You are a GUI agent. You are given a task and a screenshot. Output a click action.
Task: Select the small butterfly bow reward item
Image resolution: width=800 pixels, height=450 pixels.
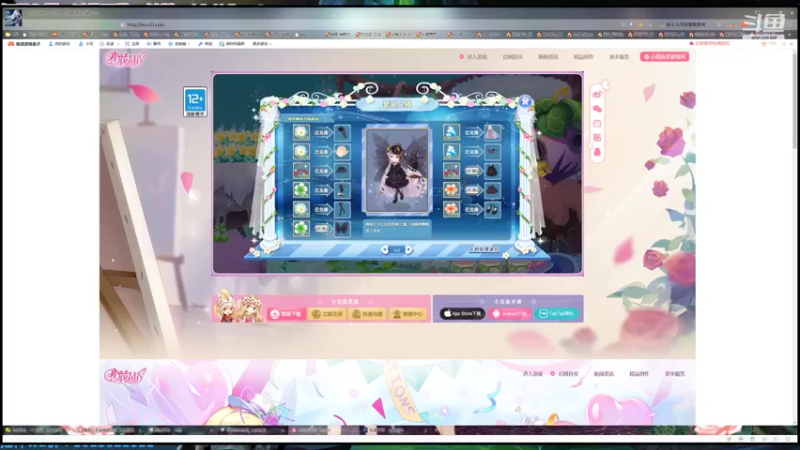tap(492, 152)
